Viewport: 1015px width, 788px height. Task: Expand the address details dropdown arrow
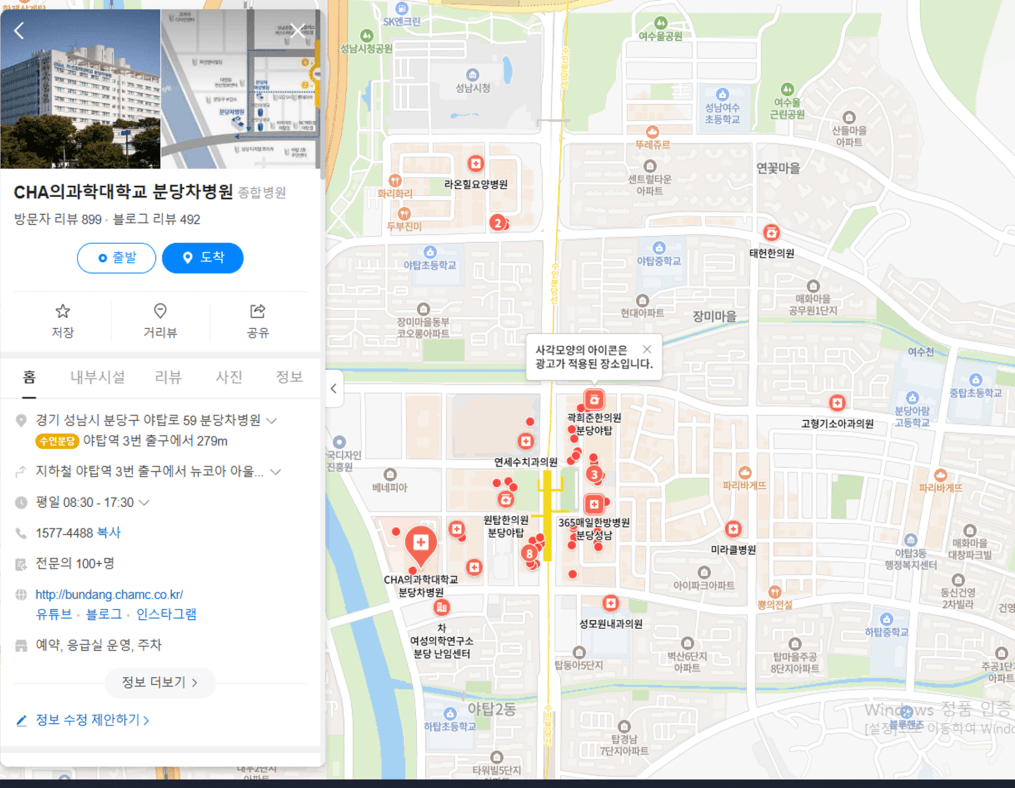tap(272, 421)
